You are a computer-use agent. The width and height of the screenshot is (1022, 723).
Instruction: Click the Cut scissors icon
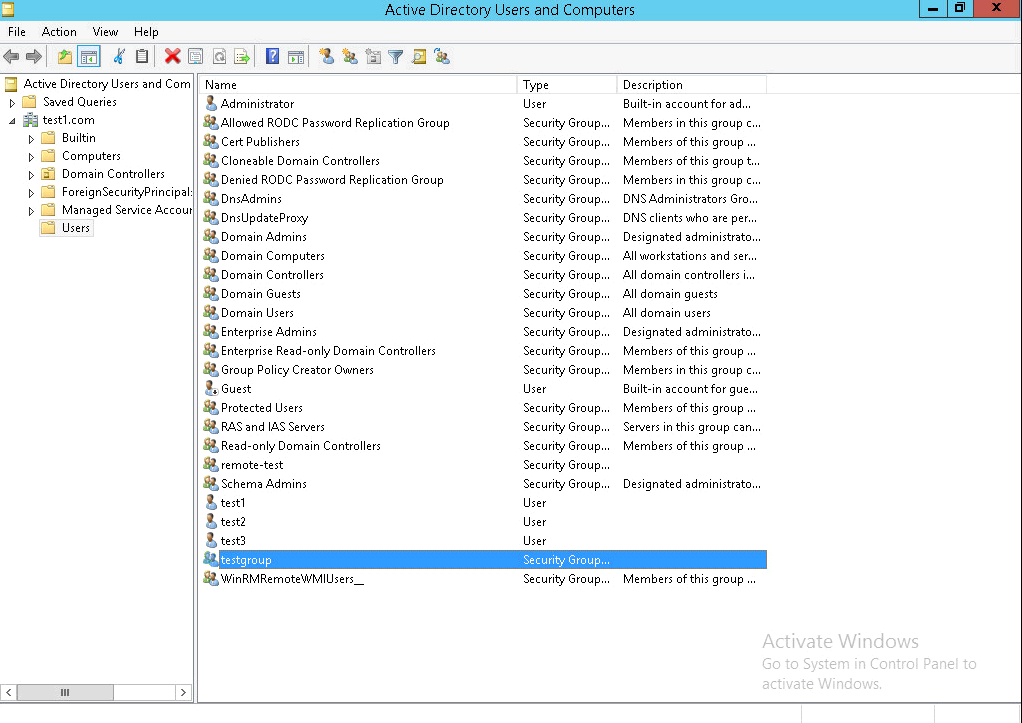tap(119, 57)
